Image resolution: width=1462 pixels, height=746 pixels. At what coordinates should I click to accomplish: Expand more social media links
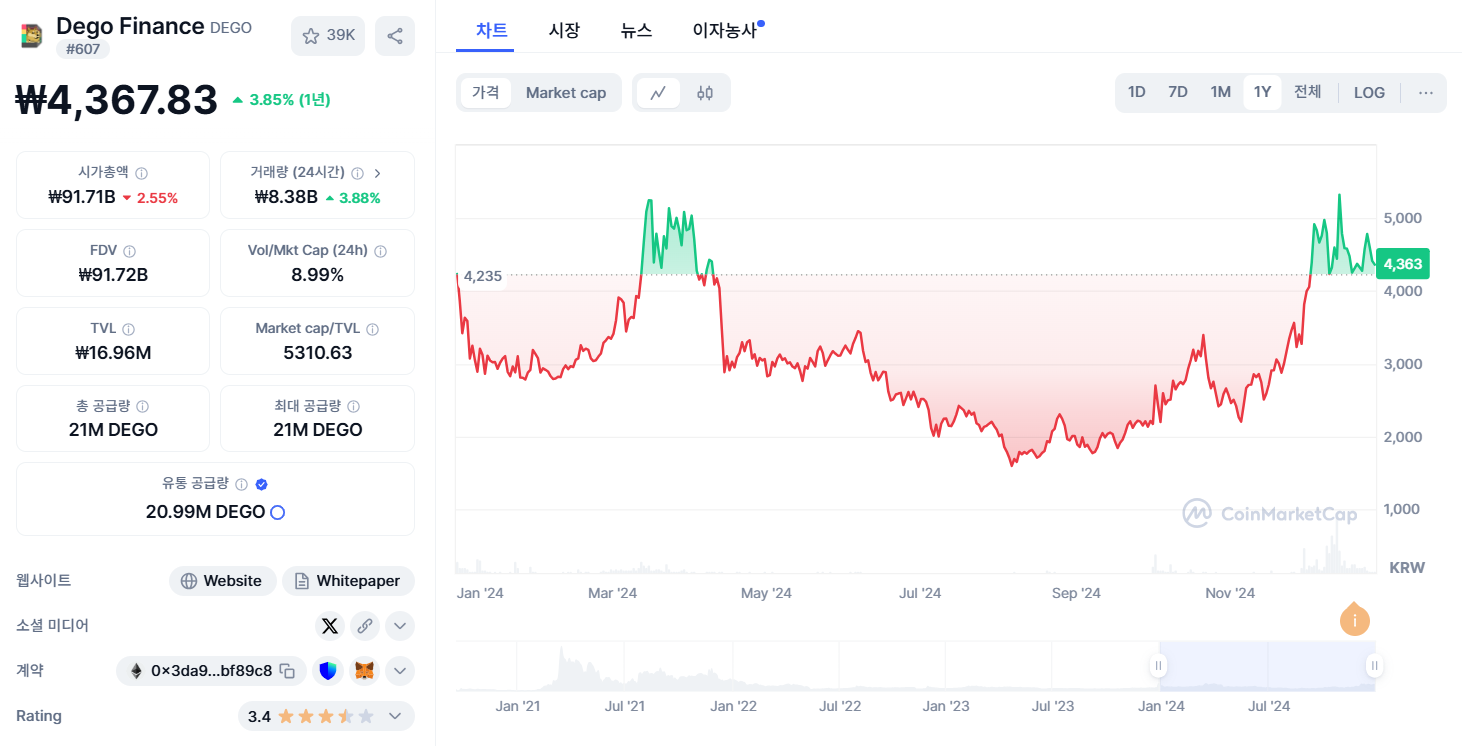[x=400, y=626]
